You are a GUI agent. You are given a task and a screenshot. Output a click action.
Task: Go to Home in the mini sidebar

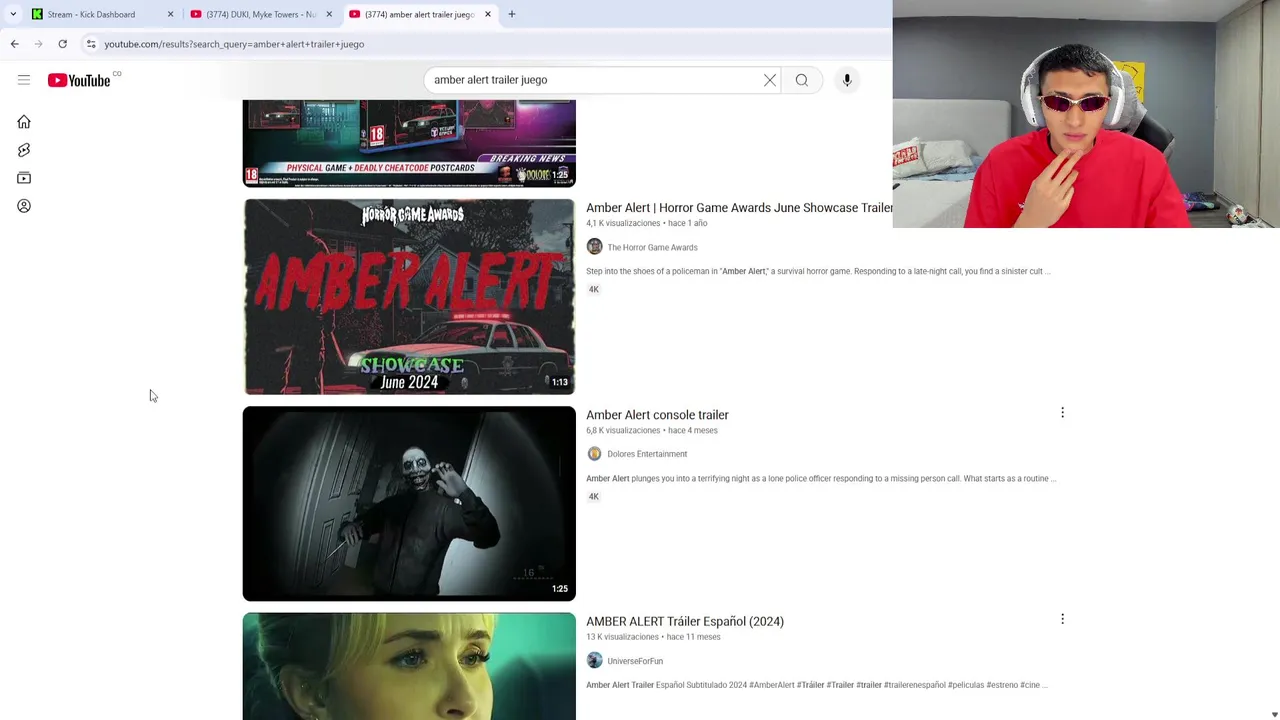[24, 122]
